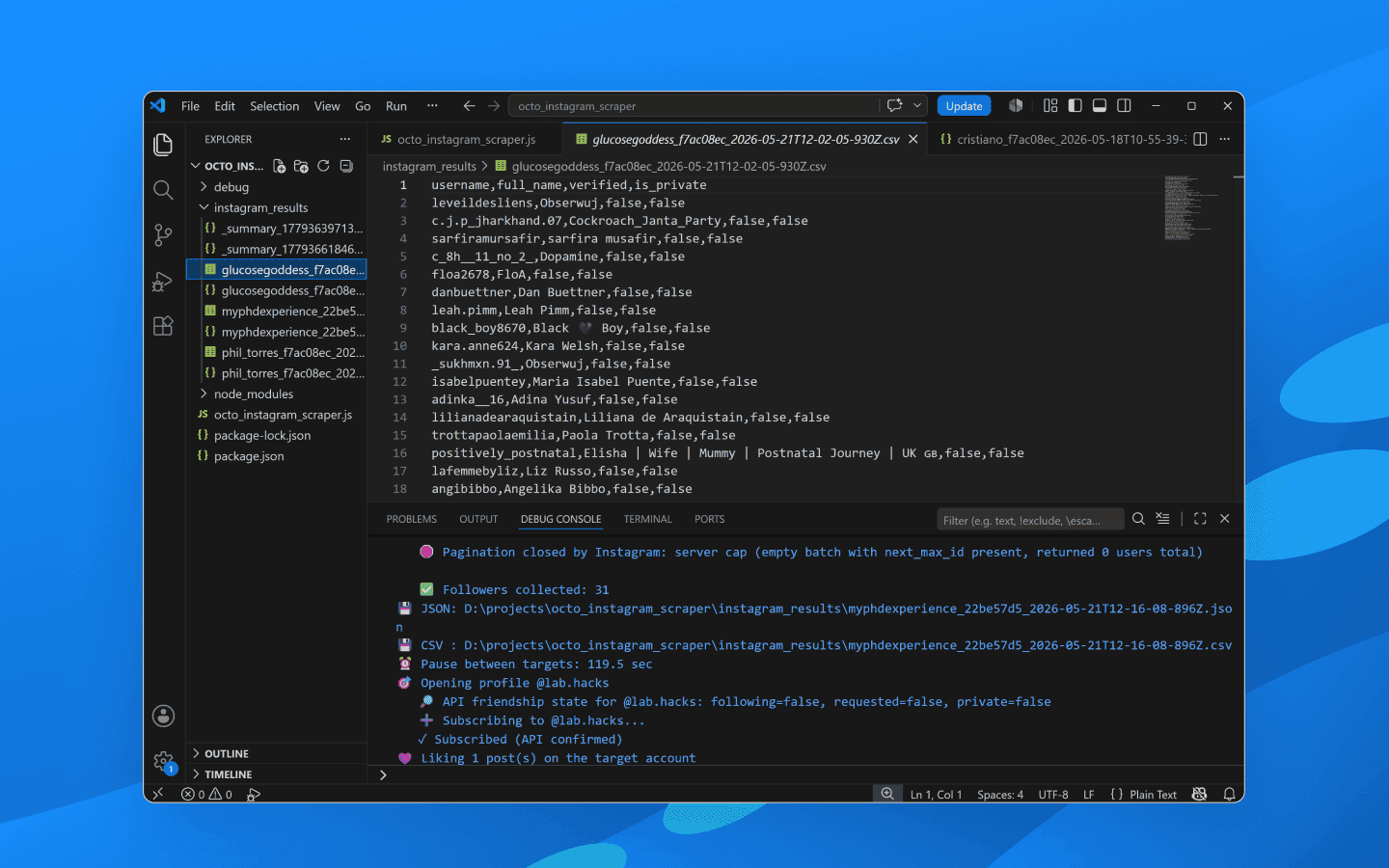Open editor tab bar more actions

click(x=1224, y=139)
